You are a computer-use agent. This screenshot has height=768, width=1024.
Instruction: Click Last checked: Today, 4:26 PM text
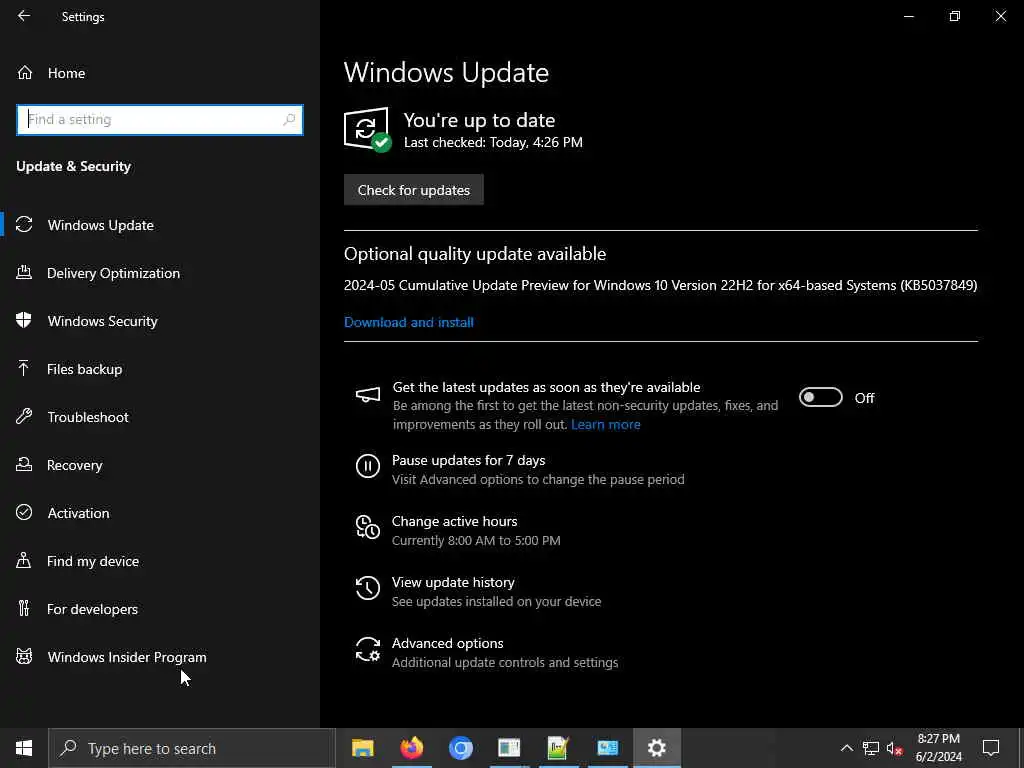(493, 142)
